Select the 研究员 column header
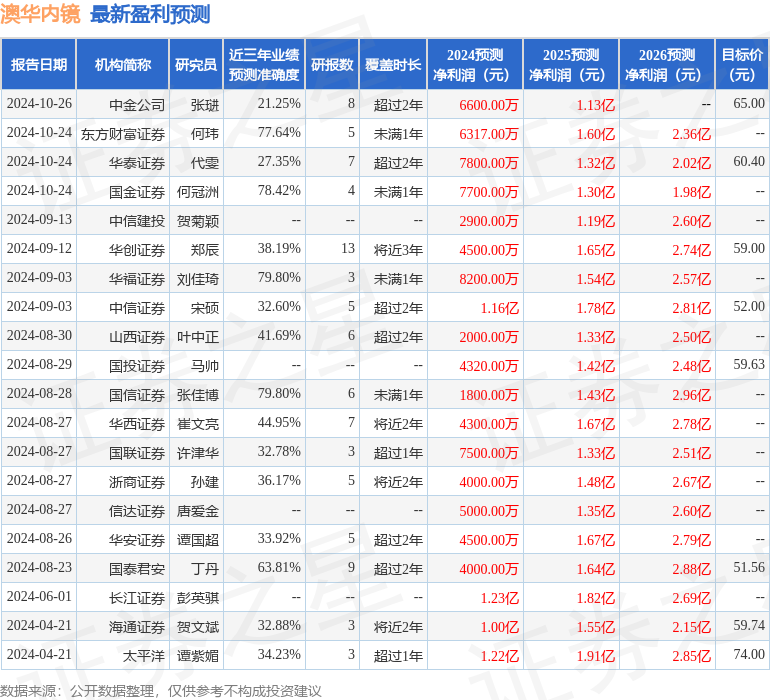The height and width of the screenshot is (700, 770). (x=196, y=64)
